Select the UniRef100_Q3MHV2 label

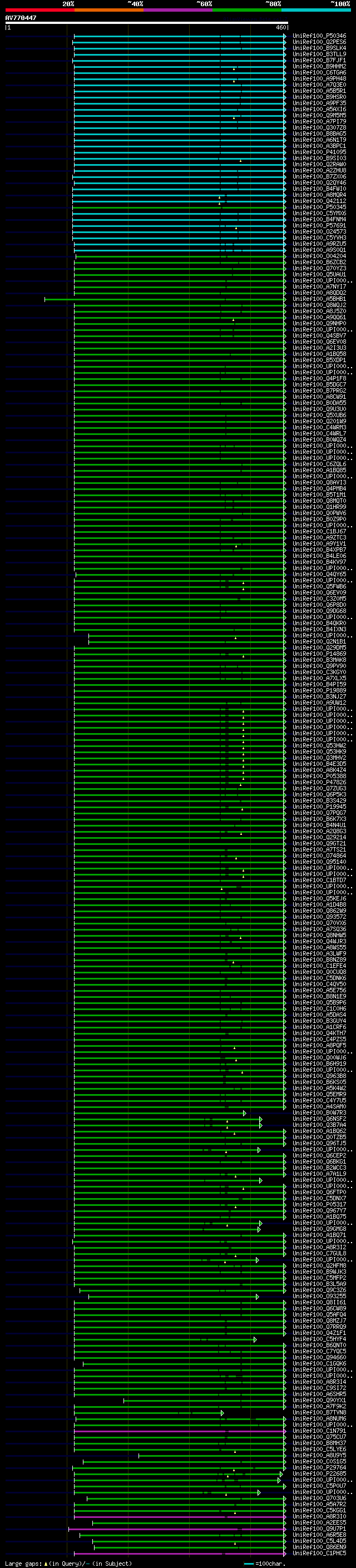[x=319, y=758]
